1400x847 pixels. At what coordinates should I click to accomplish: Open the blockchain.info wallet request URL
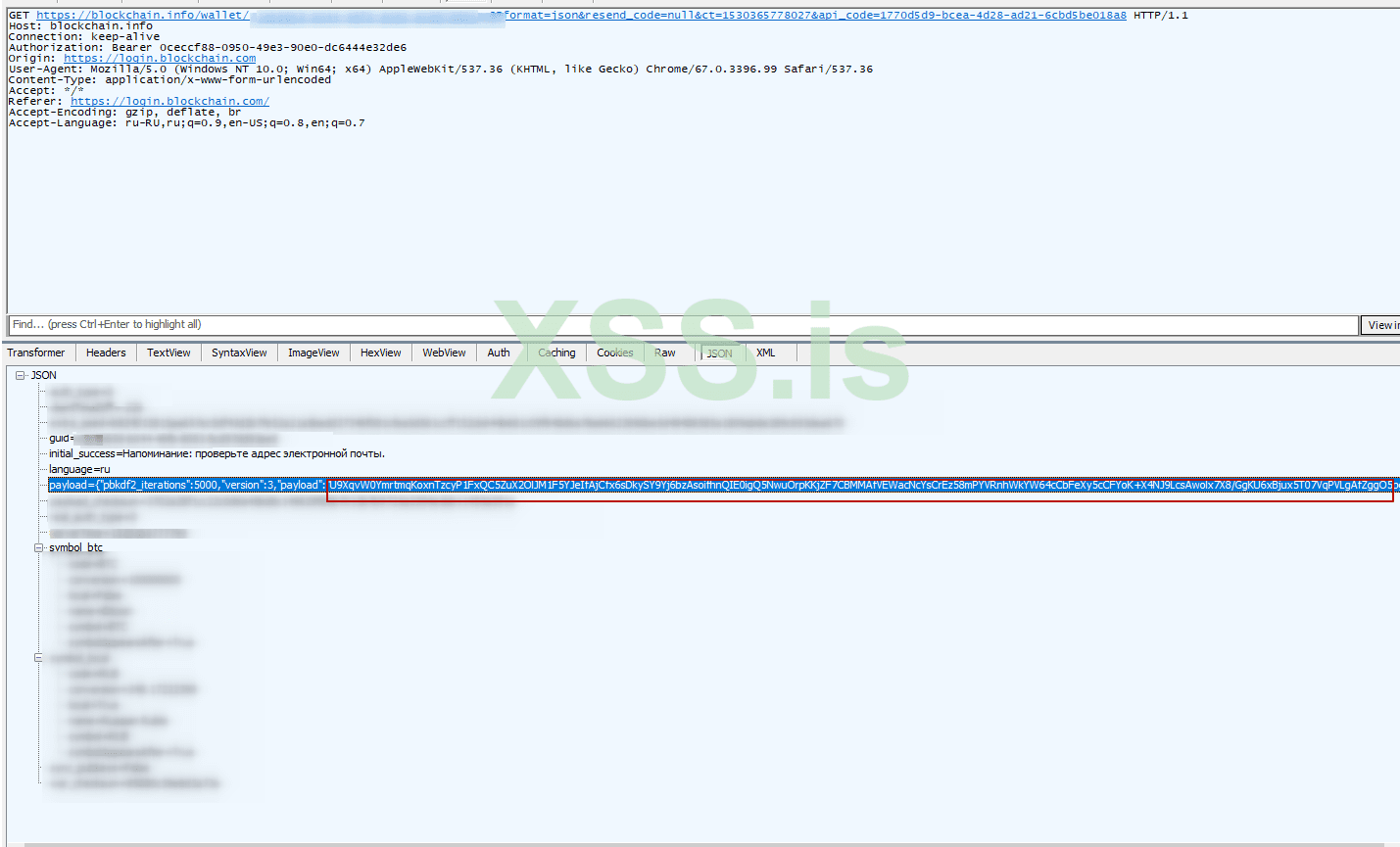(581, 15)
